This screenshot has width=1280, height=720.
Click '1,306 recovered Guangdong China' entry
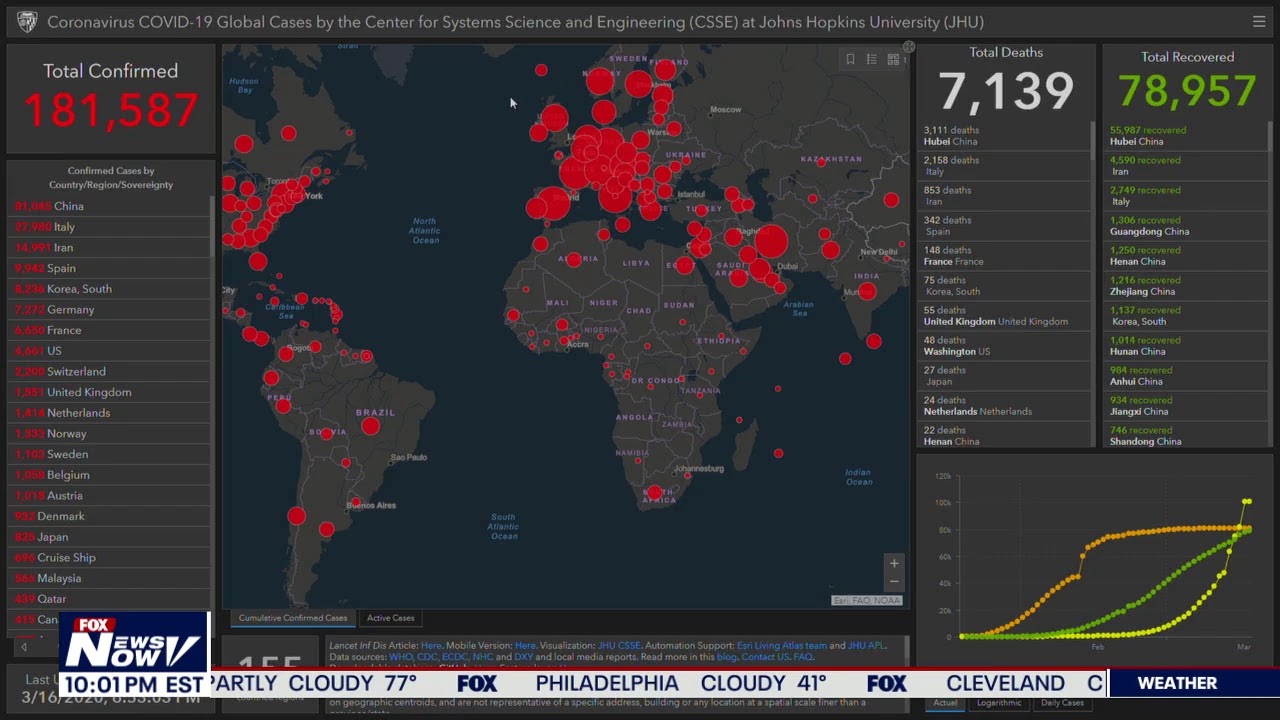pyautogui.click(x=1186, y=226)
